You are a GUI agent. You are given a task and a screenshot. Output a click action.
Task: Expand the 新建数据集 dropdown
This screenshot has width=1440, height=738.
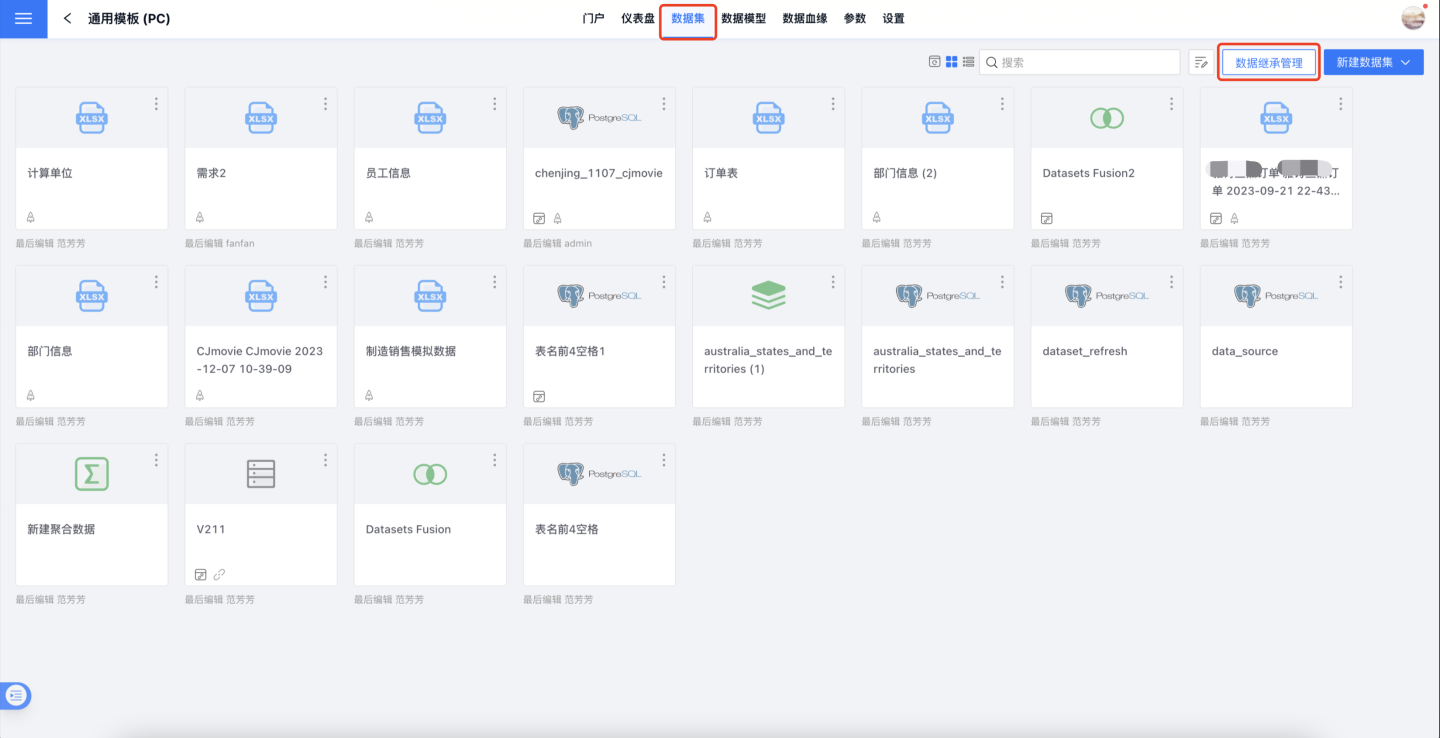[1374, 62]
